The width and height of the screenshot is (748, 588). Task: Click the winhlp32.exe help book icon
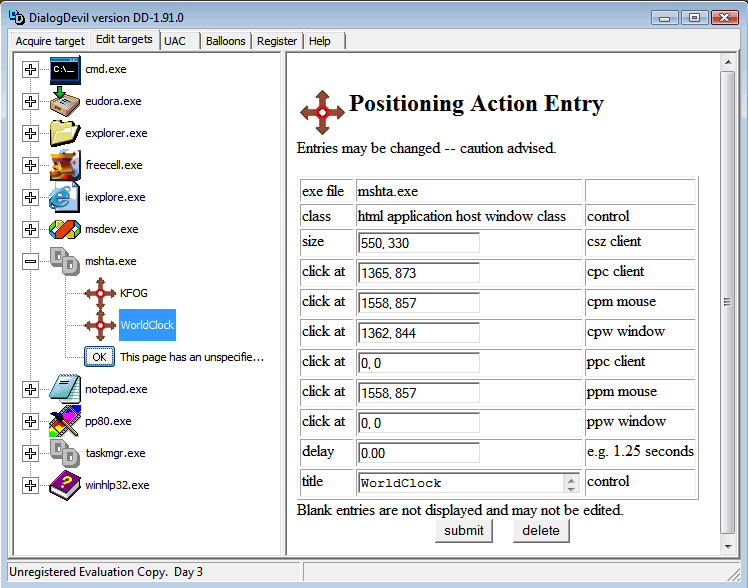click(x=64, y=485)
